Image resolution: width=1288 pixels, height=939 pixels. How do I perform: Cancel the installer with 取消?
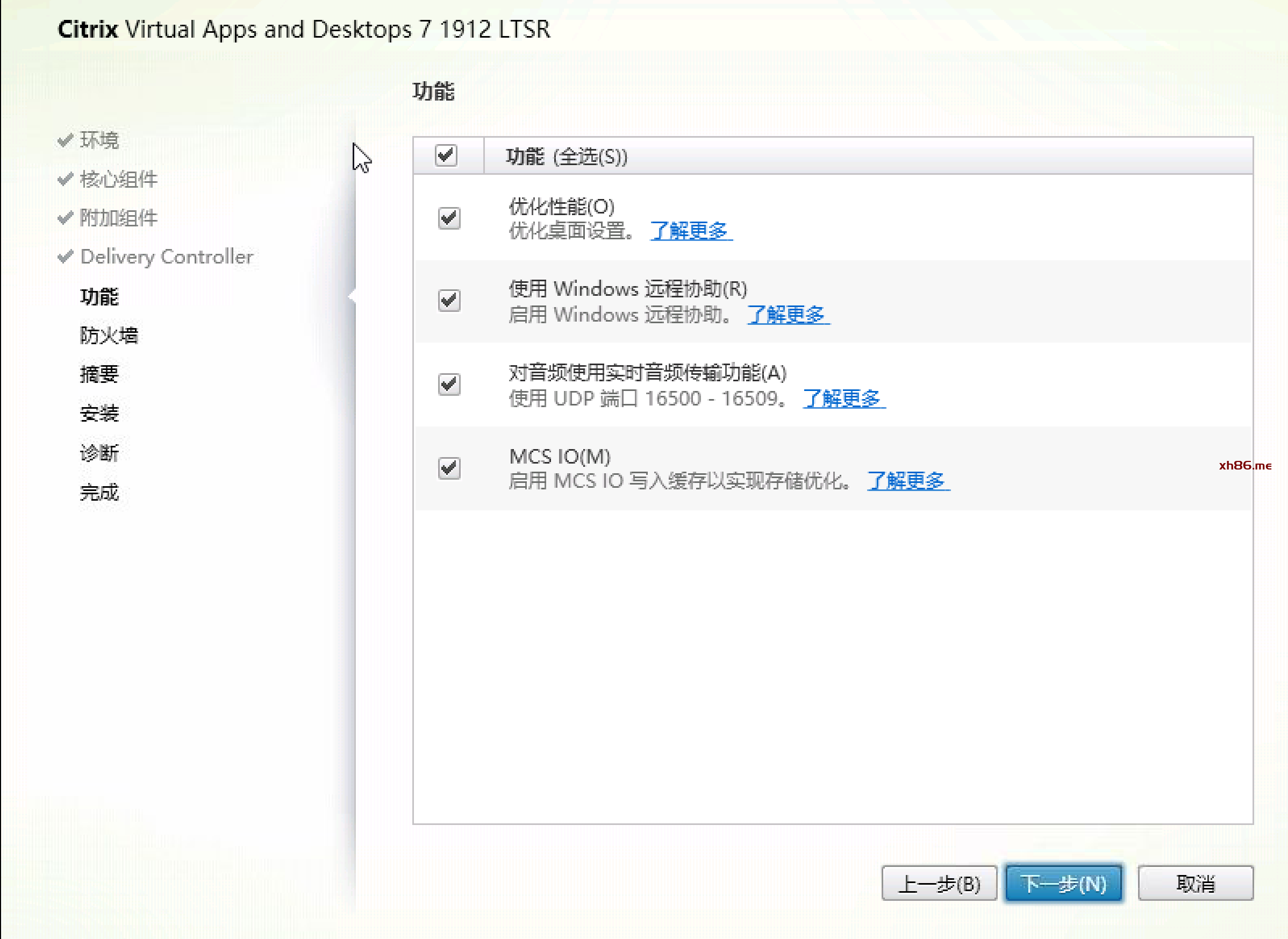pyautogui.click(x=1195, y=883)
